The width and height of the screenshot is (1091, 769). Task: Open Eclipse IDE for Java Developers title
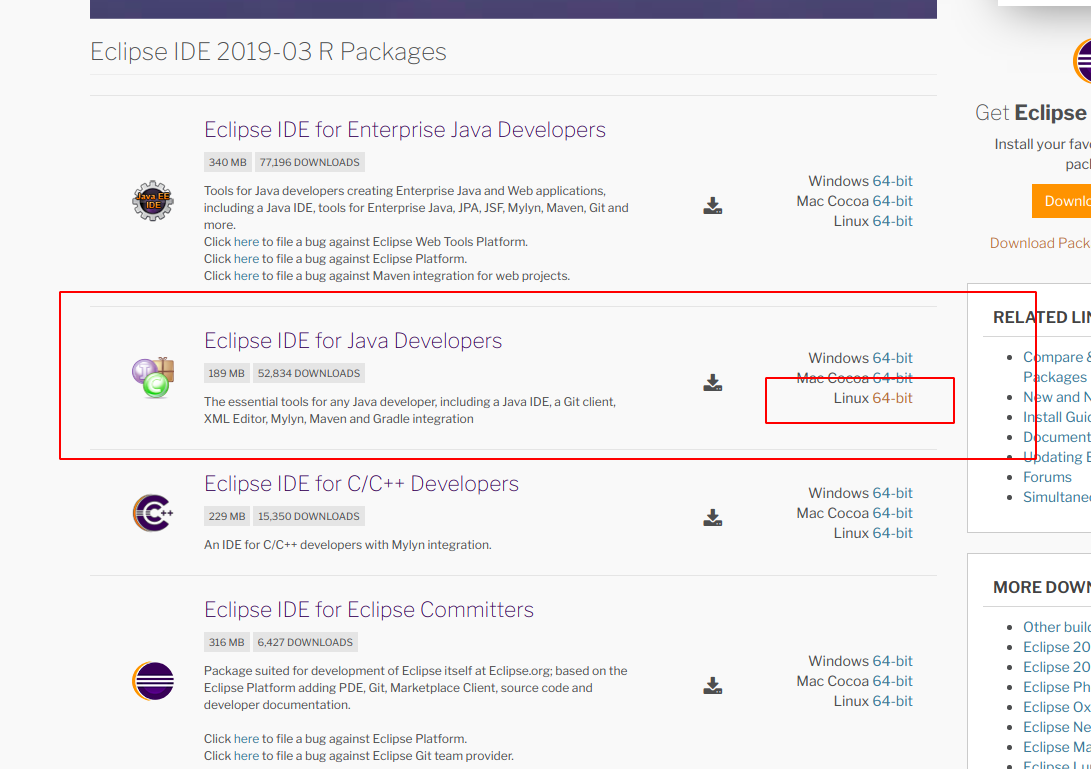pos(353,340)
